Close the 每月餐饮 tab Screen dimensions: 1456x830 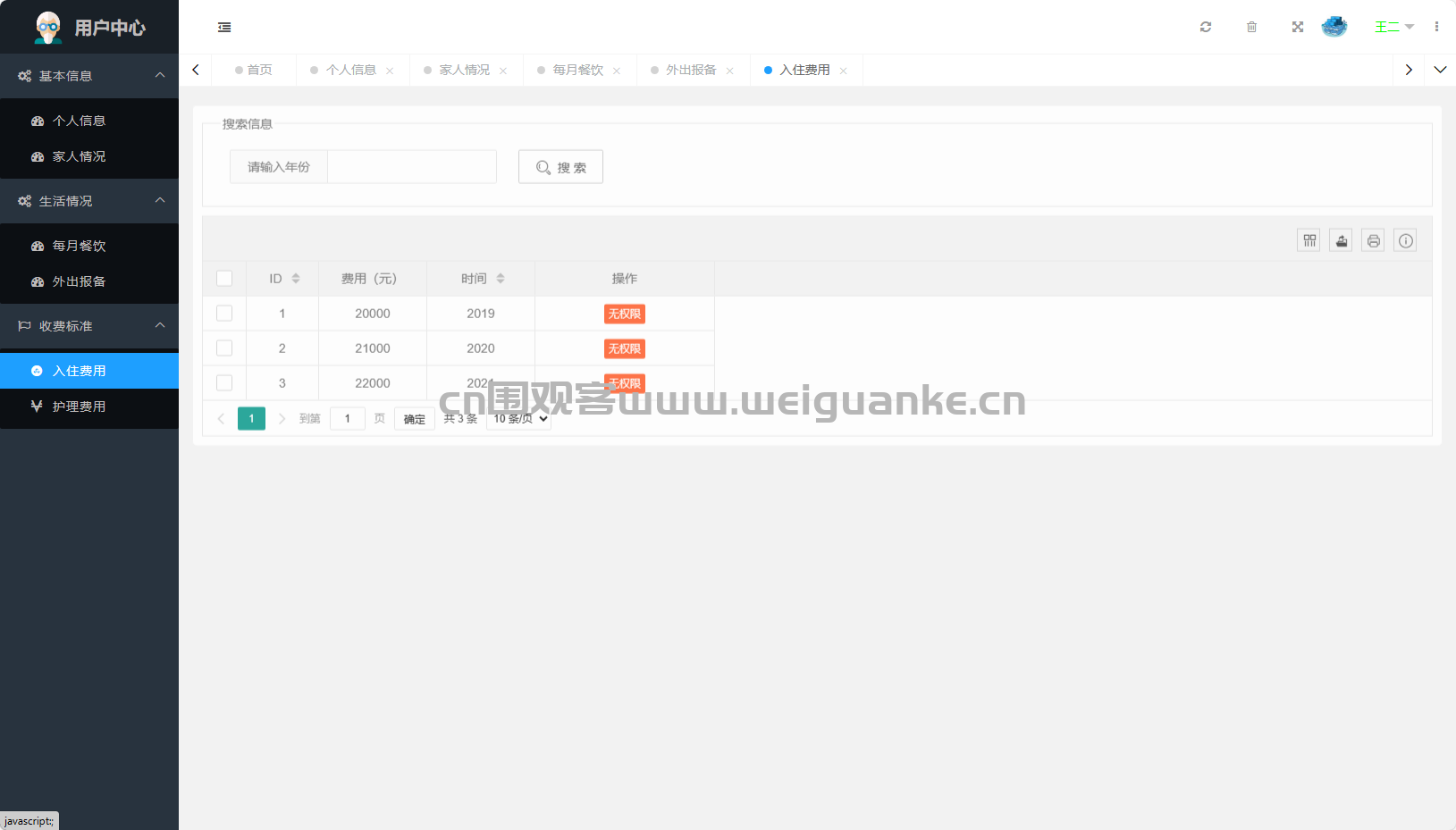click(617, 71)
